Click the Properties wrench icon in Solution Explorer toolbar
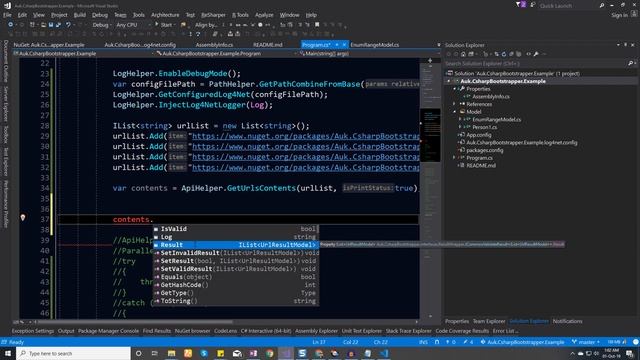Image resolution: width=640 pixels, height=360 pixels. point(536,54)
